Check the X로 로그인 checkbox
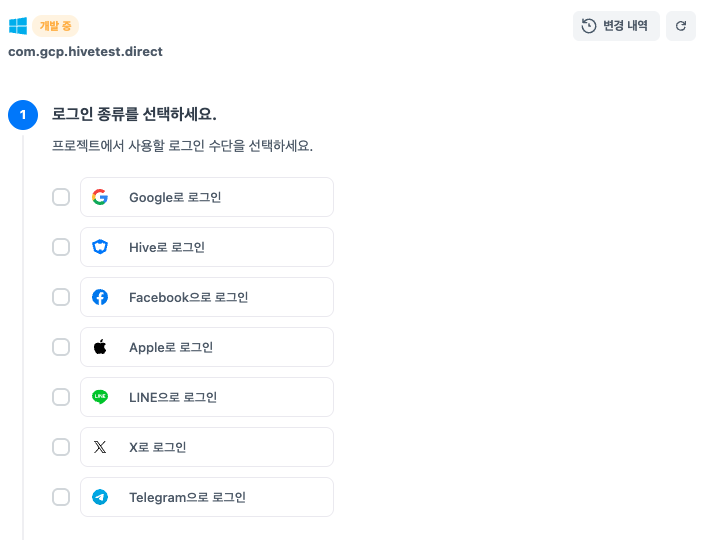The image size is (702, 540). pyautogui.click(x=61, y=447)
